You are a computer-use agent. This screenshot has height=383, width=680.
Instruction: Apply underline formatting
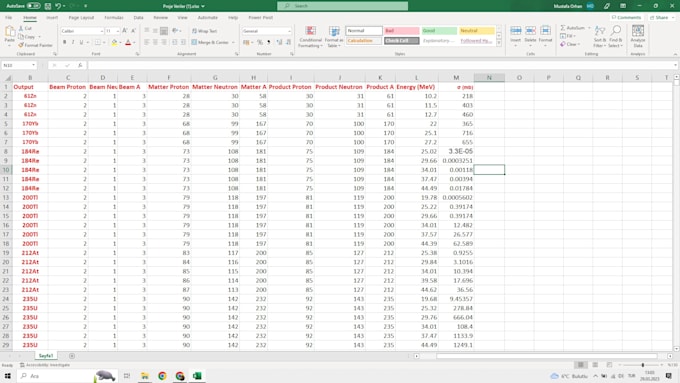pyautogui.click(x=81, y=43)
